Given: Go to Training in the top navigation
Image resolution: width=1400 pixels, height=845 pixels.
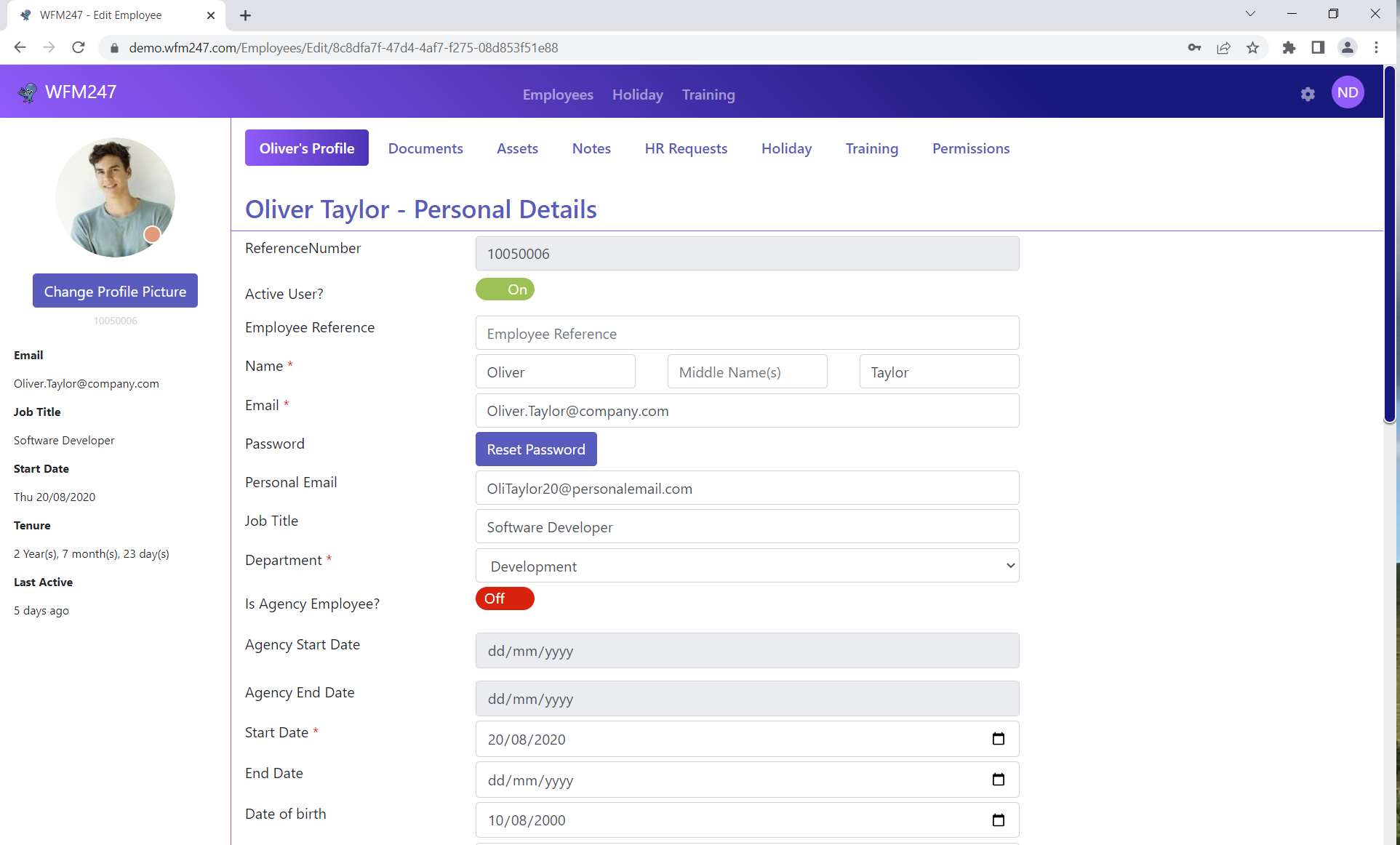Looking at the screenshot, I should (708, 95).
